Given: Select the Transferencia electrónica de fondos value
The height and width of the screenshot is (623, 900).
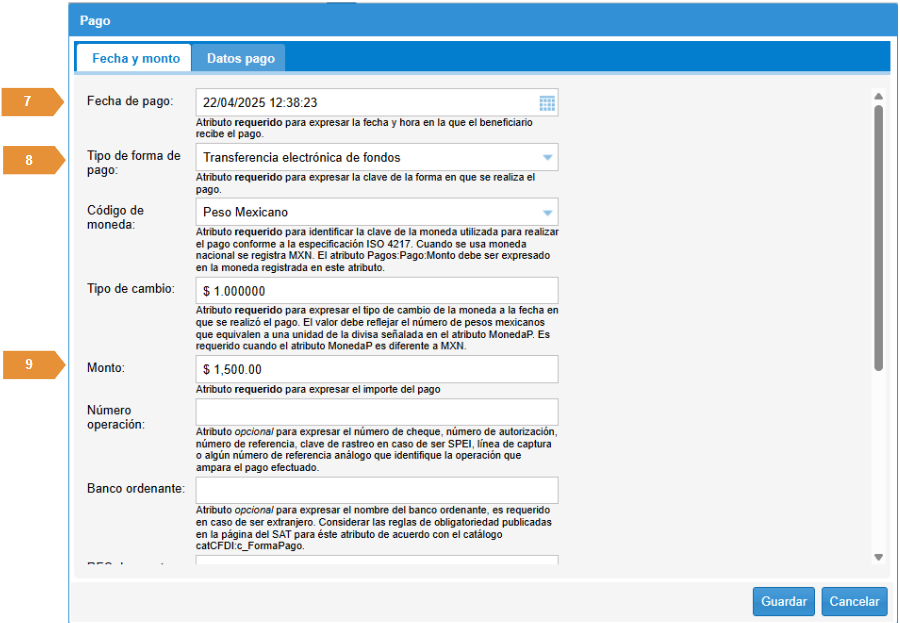Looking at the screenshot, I should coord(302,157).
